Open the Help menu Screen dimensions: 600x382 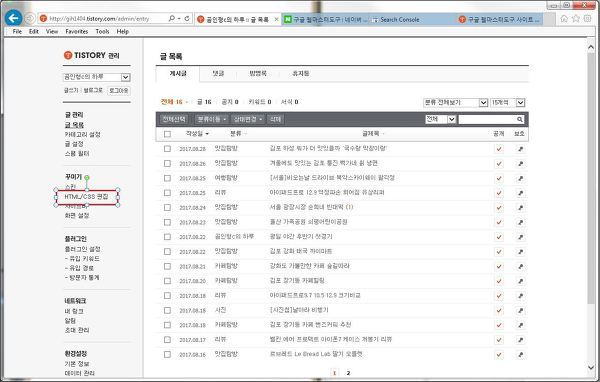pyautogui.click(x=122, y=31)
